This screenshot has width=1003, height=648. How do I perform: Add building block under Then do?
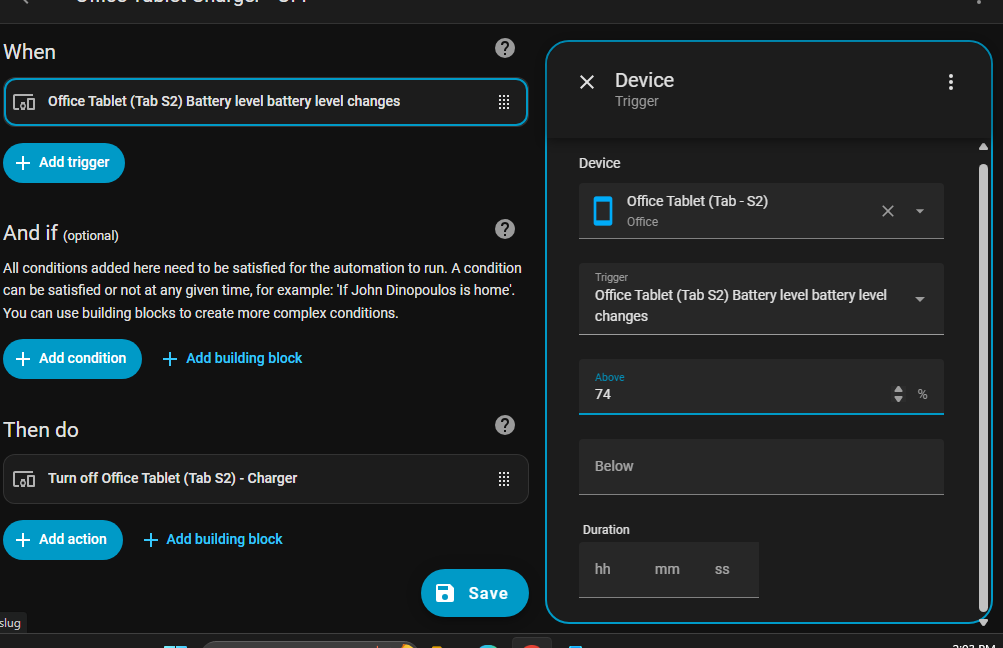click(x=213, y=539)
